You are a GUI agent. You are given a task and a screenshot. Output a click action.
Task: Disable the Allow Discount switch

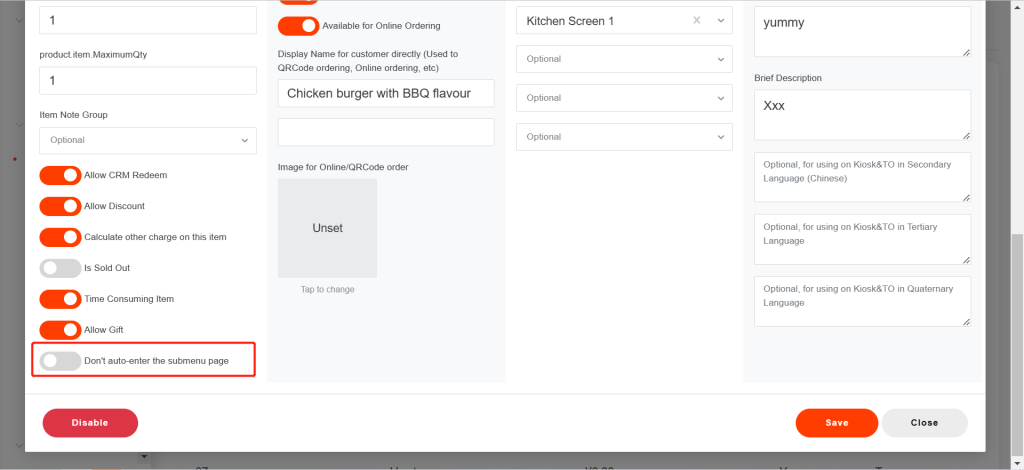tap(60, 206)
